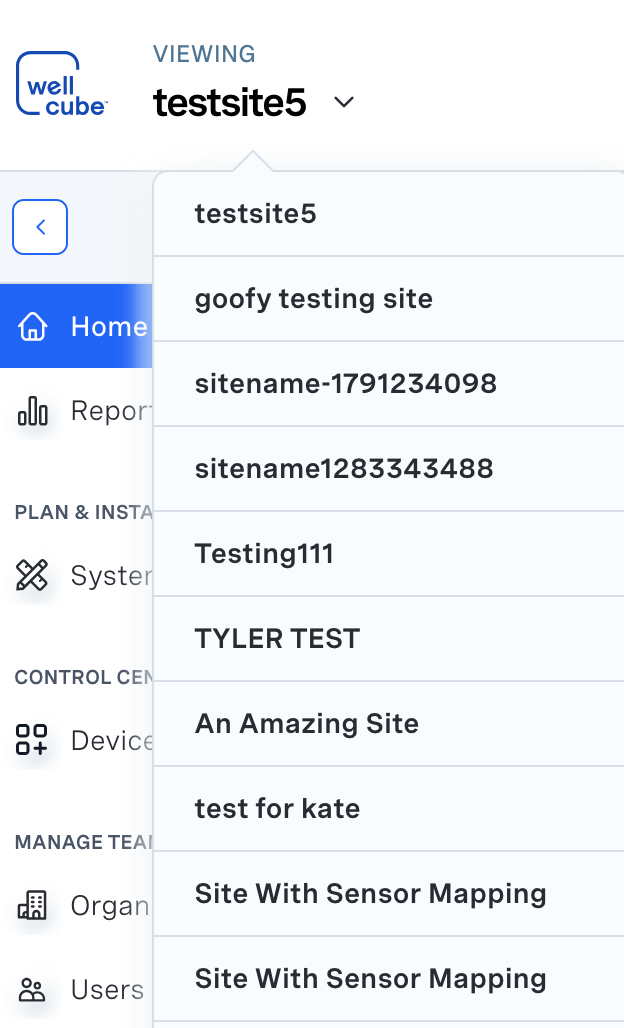This screenshot has height=1028, width=624.
Task: Click the testsite5 heading under VIEWING
Action: 229,102
